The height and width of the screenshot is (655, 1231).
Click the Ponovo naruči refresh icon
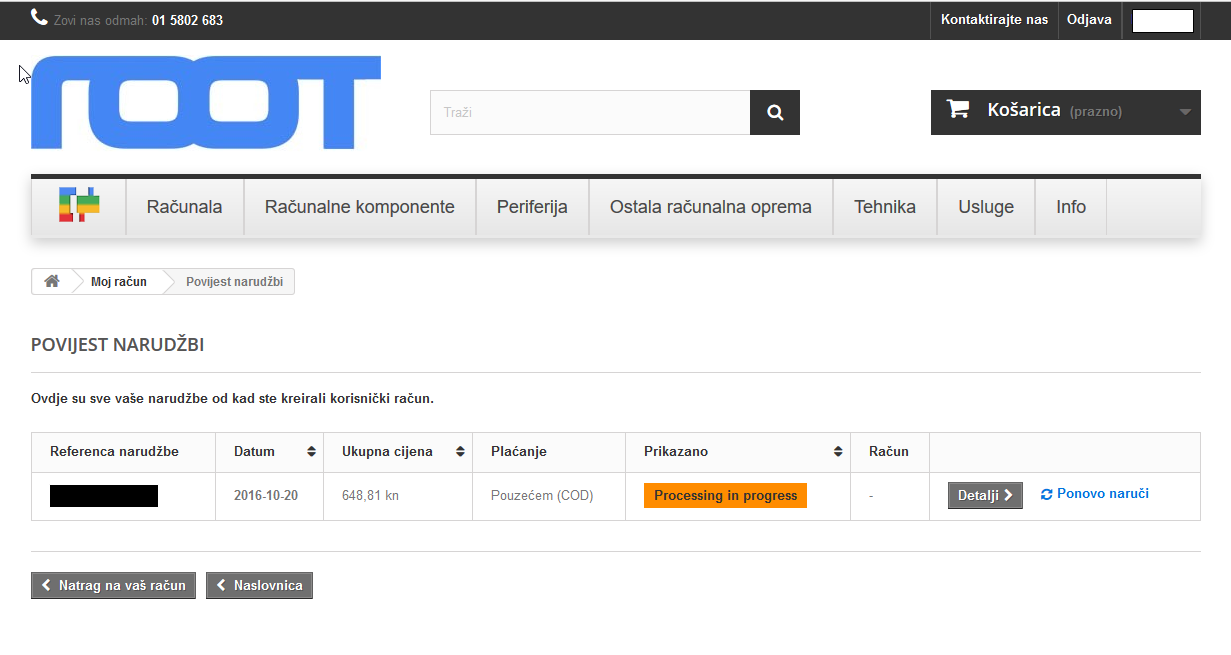click(x=1047, y=494)
